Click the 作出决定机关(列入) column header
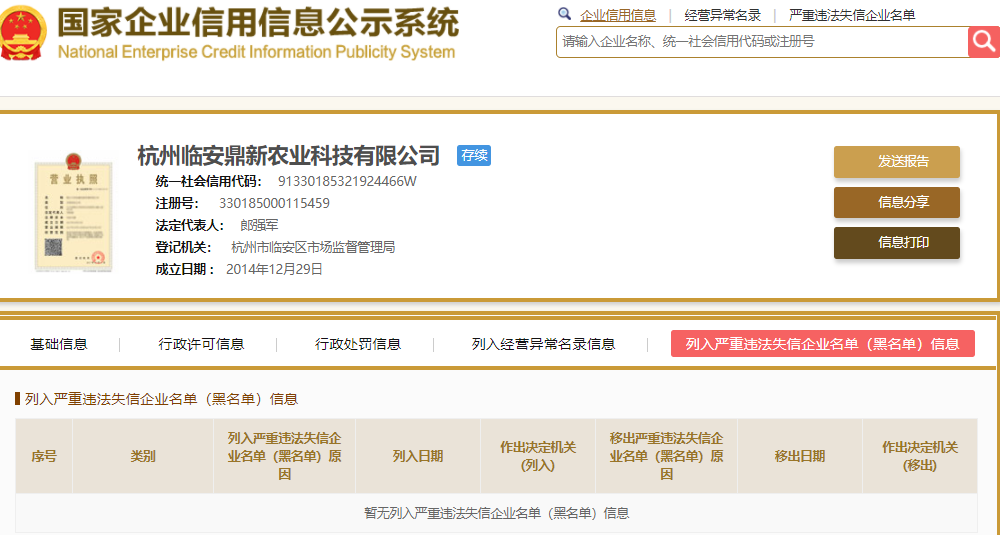 point(538,457)
